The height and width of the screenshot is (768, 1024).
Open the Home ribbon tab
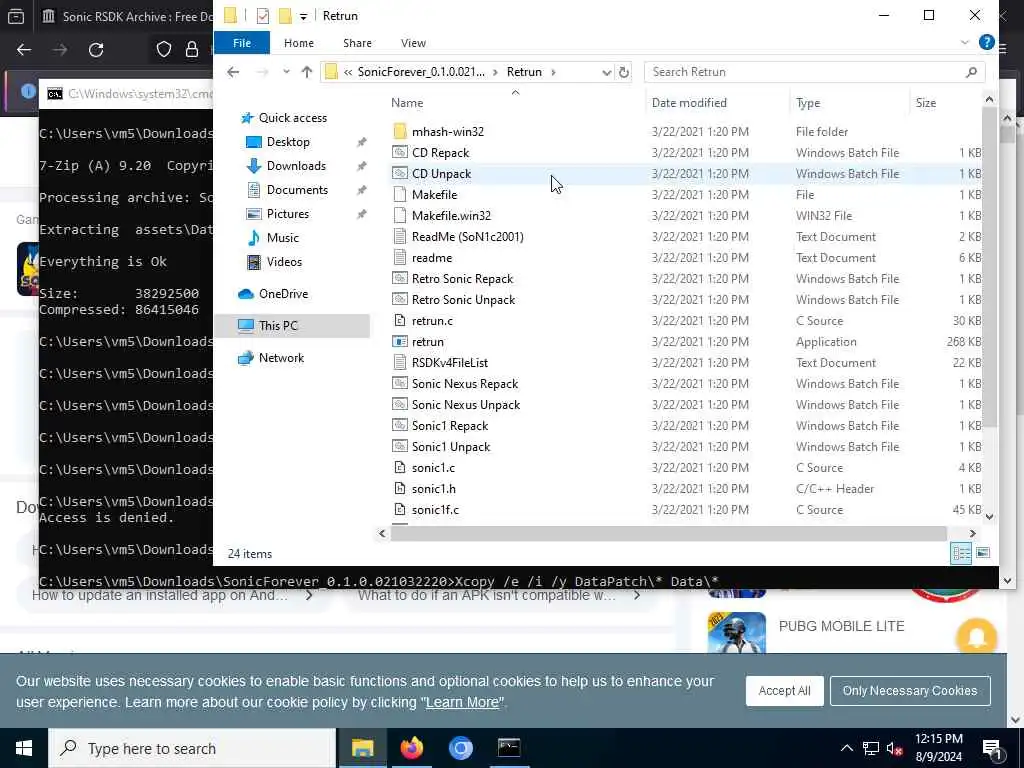tap(298, 42)
